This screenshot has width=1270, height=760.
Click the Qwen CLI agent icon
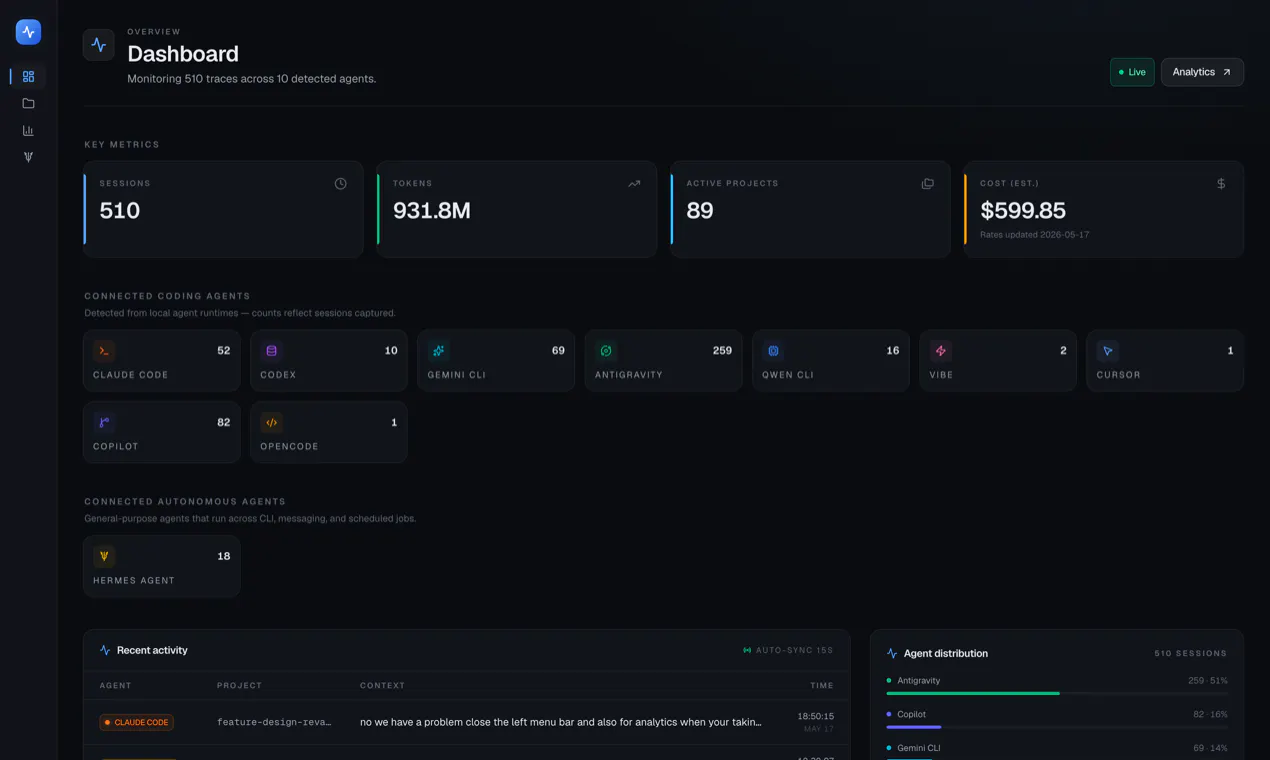pyautogui.click(x=773, y=351)
